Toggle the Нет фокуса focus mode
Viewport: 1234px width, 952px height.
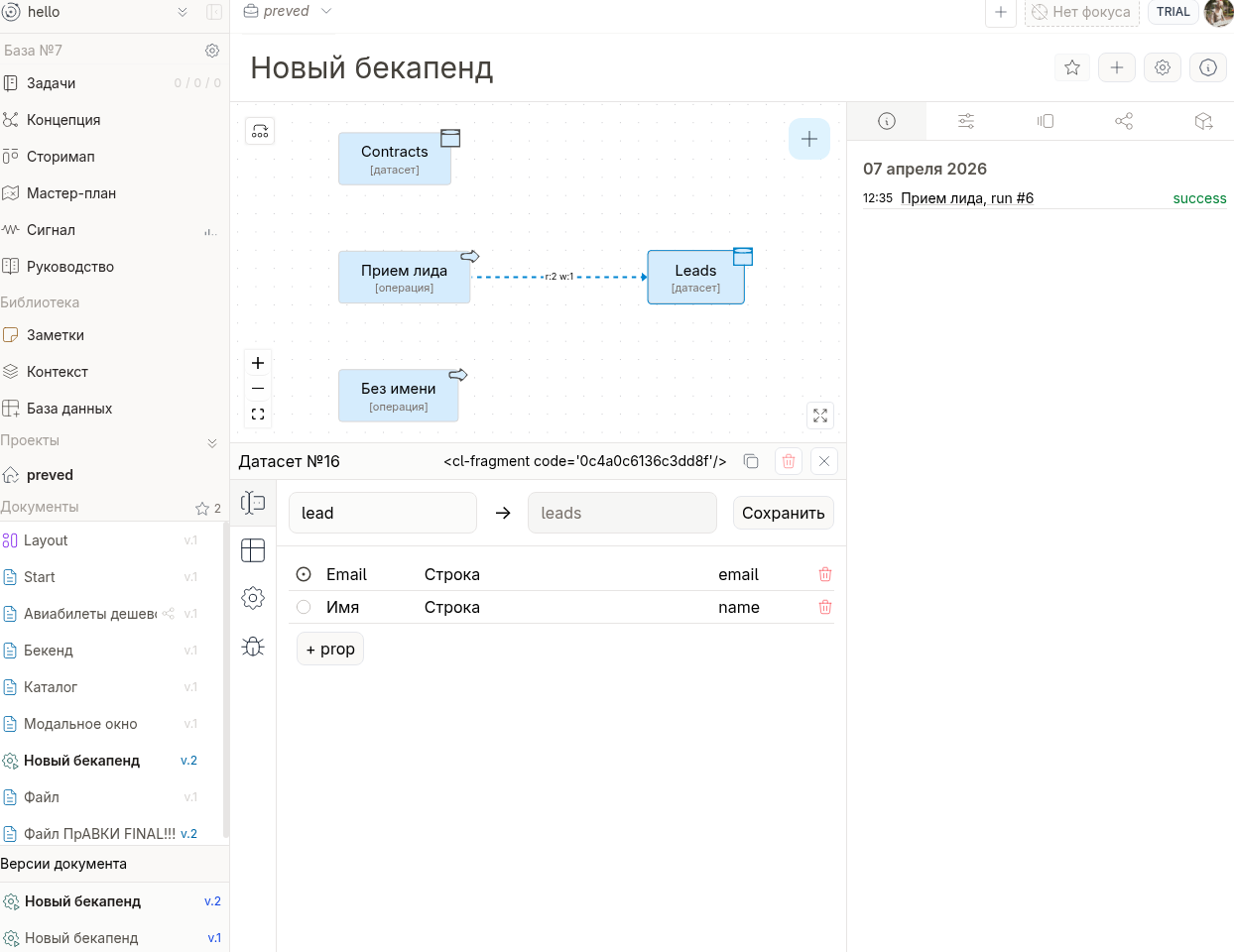1081,12
